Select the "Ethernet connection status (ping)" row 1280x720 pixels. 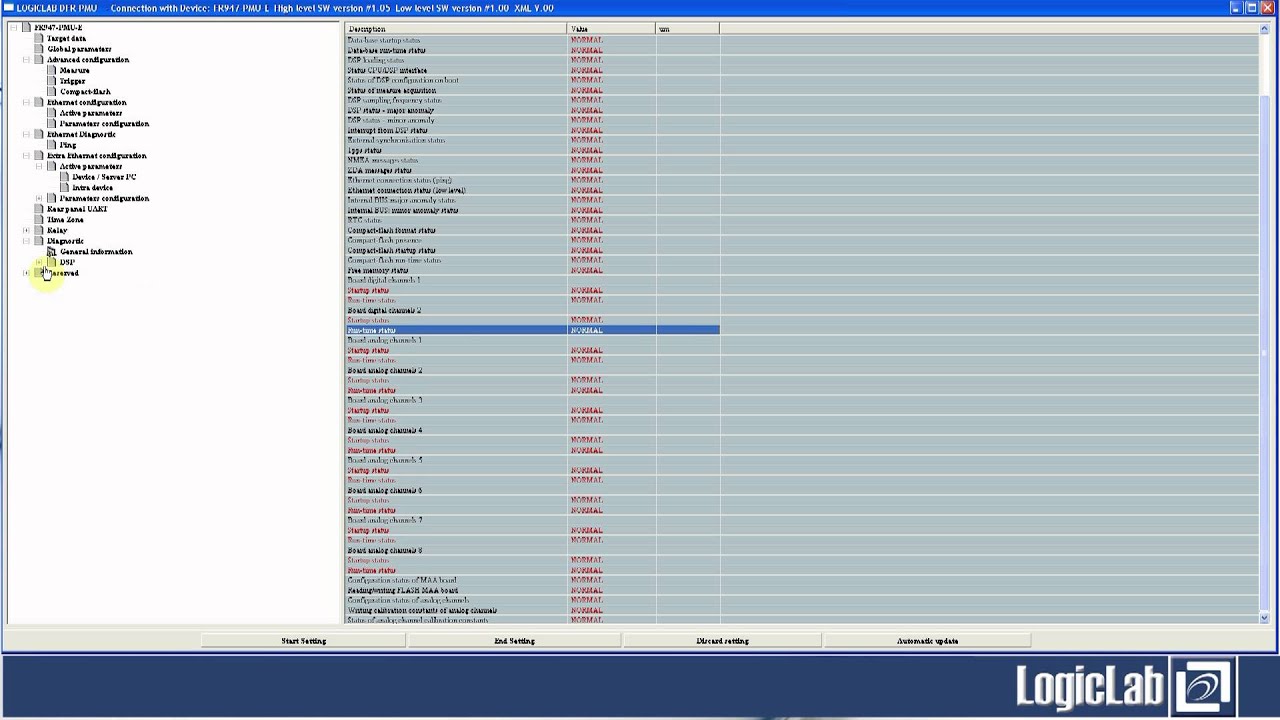[x=532, y=180]
